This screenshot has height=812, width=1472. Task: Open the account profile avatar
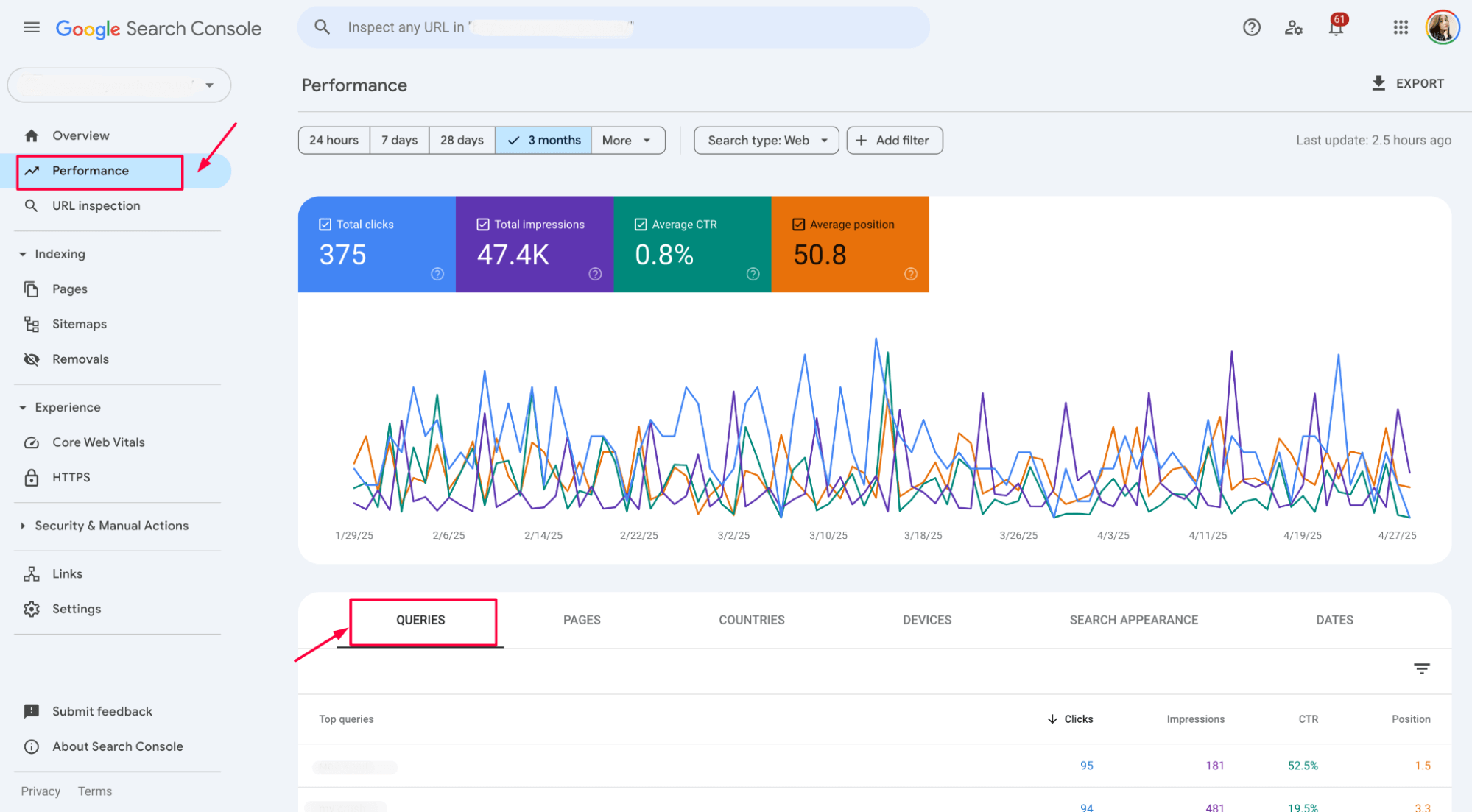[x=1443, y=27]
